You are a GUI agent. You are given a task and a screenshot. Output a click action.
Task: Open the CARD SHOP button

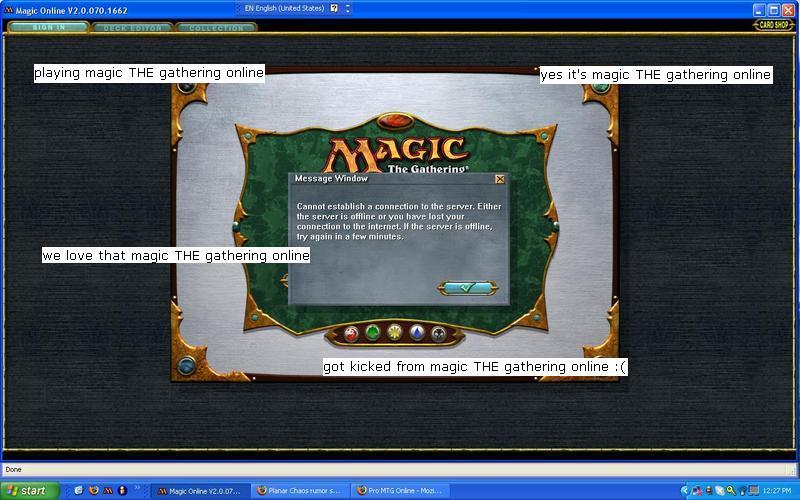773,24
